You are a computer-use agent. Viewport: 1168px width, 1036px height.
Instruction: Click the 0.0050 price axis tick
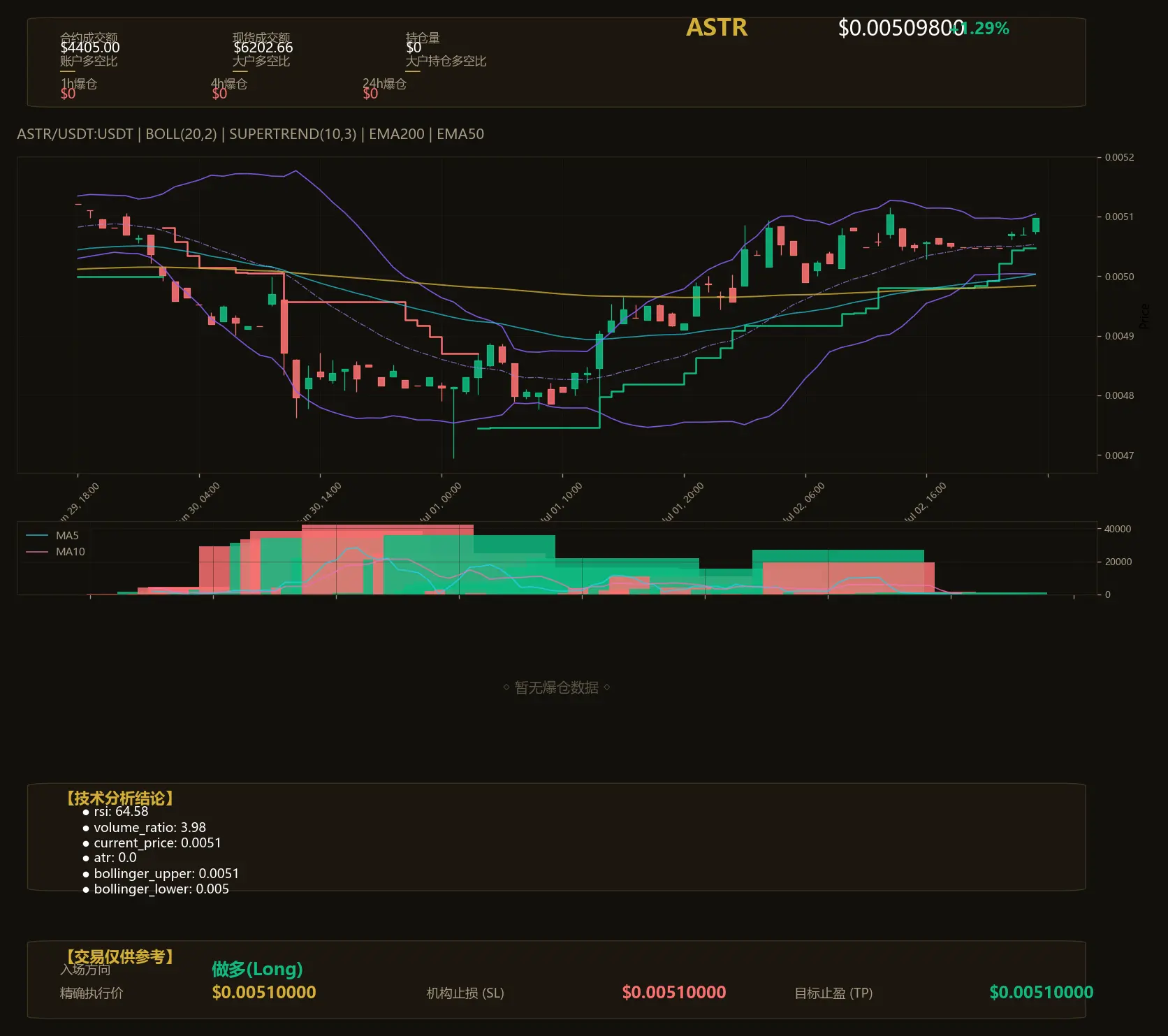tap(1119, 277)
